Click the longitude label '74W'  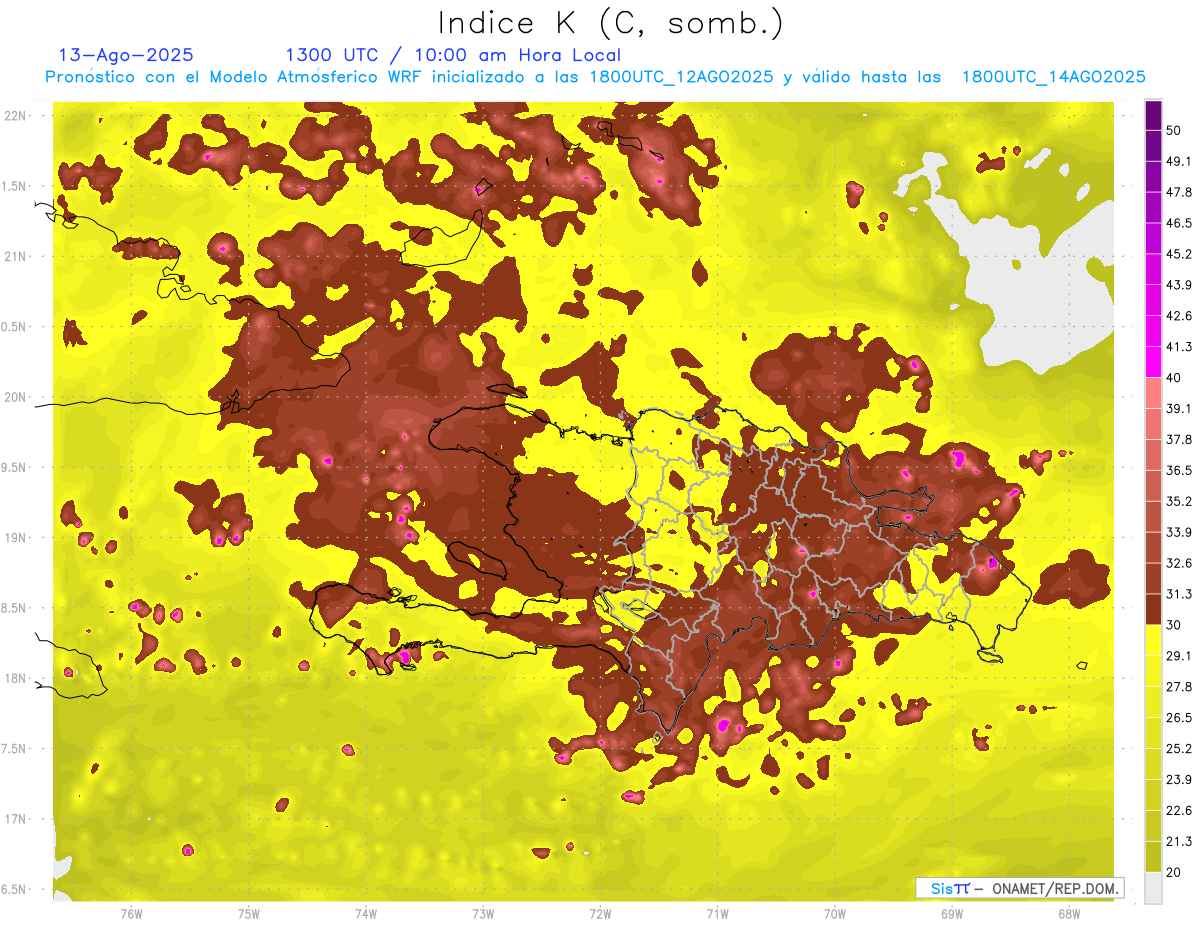[x=366, y=913]
